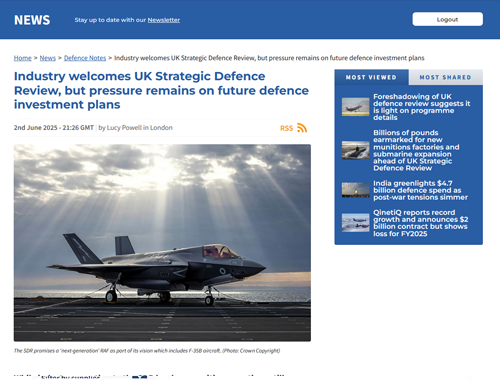Click the India defence spend thumbnail
This screenshot has width=500, height=380.
coord(356,190)
